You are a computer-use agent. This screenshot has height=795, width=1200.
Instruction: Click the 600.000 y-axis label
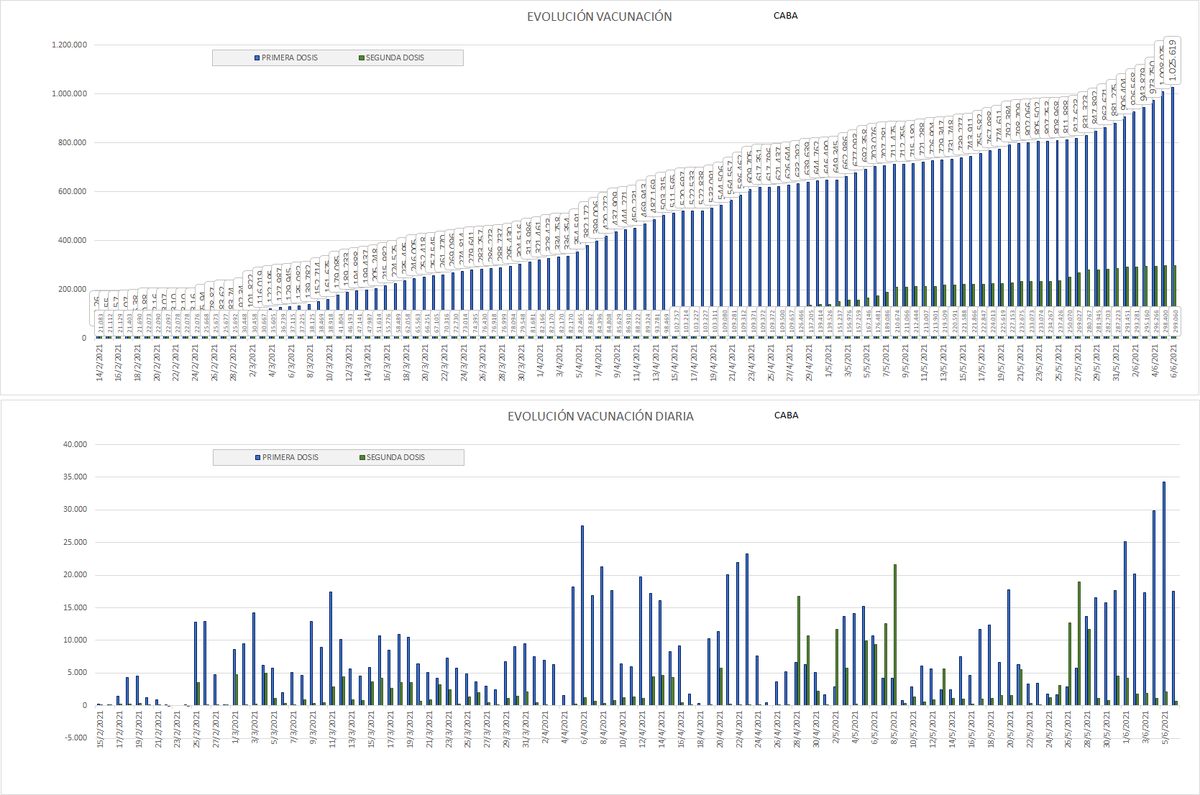[74, 192]
